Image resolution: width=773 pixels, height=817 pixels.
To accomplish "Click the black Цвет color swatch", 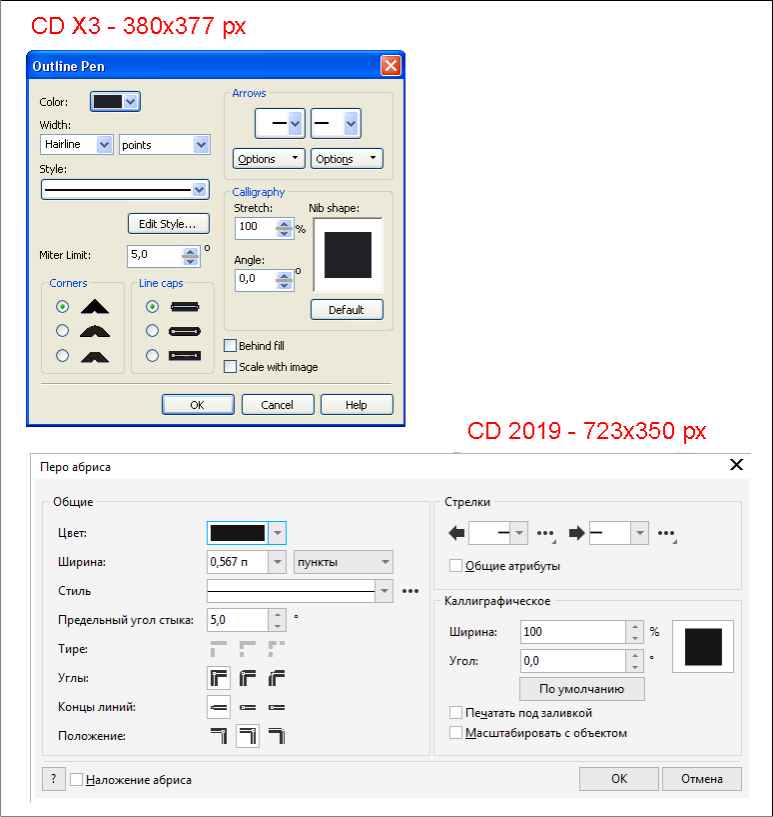I will (238, 533).
